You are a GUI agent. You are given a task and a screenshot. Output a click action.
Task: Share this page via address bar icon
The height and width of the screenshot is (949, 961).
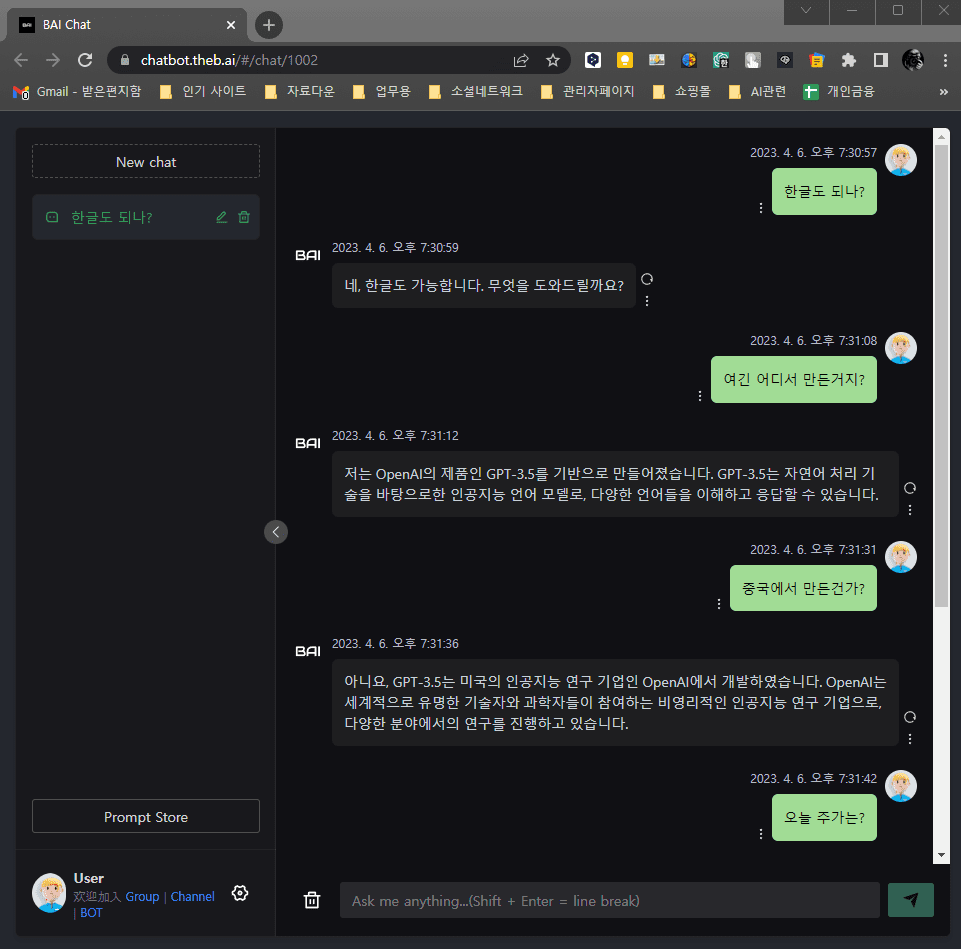point(521,60)
